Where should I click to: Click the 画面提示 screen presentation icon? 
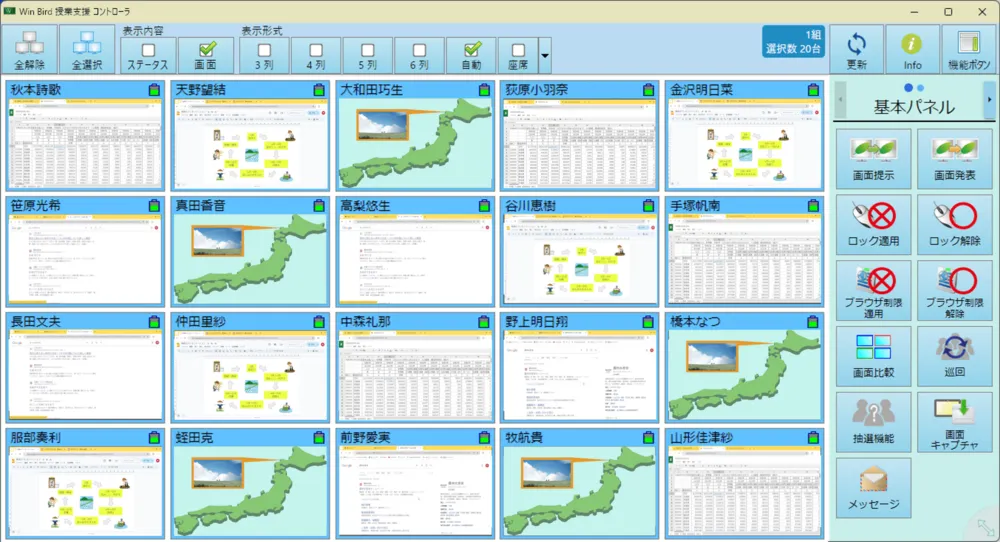873,159
